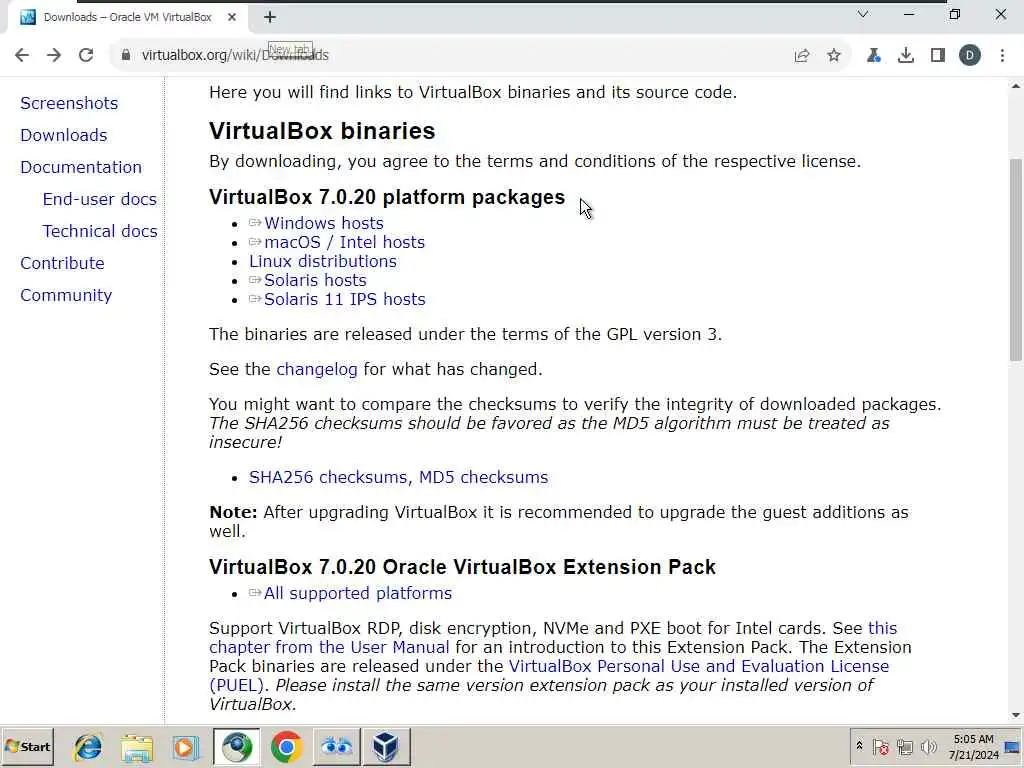Image resolution: width=1024 pixels, height=768 pixels.
Task: Click the Show desktop button
Action: [x=1013, y=747]
